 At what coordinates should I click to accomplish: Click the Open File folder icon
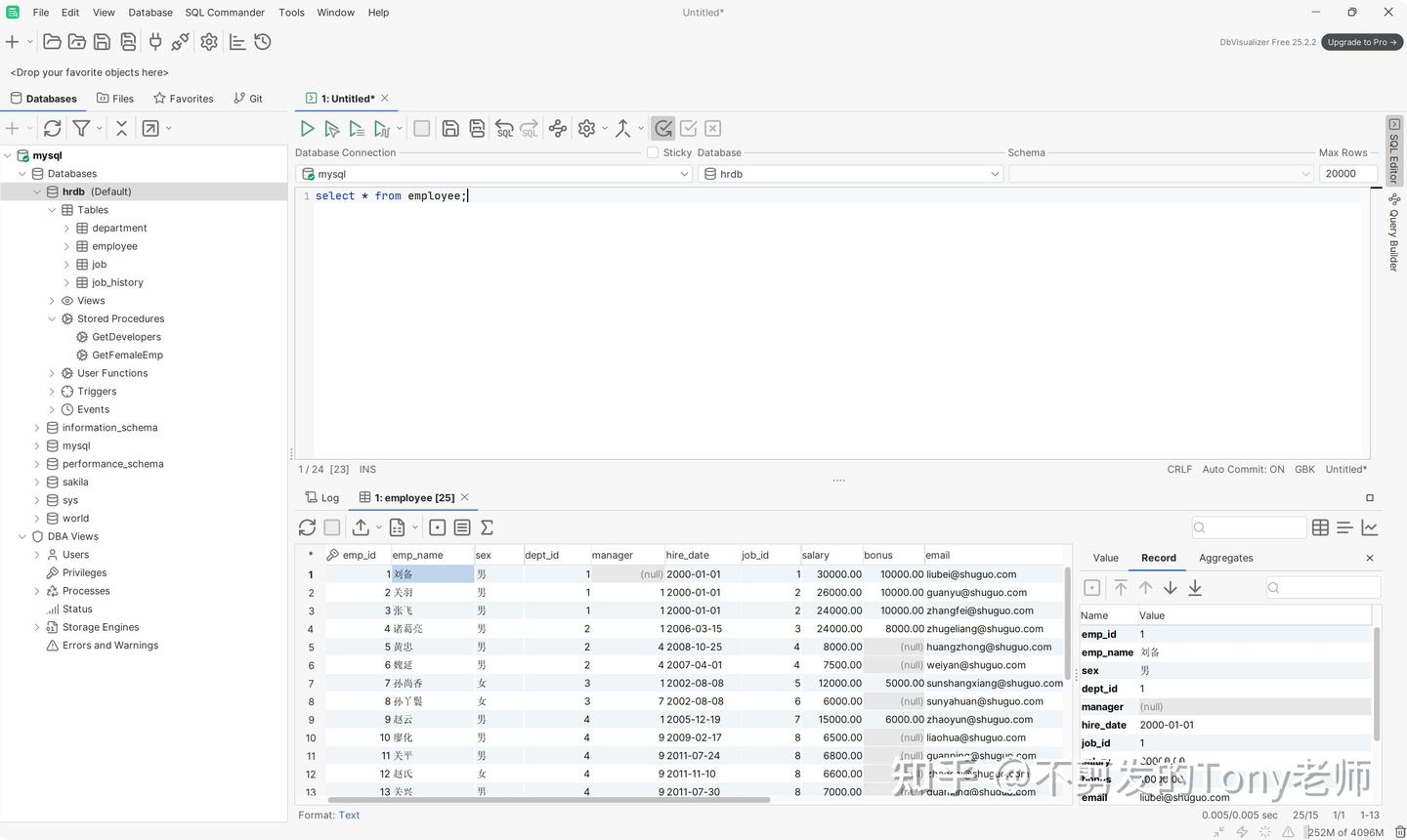[53, 42]
